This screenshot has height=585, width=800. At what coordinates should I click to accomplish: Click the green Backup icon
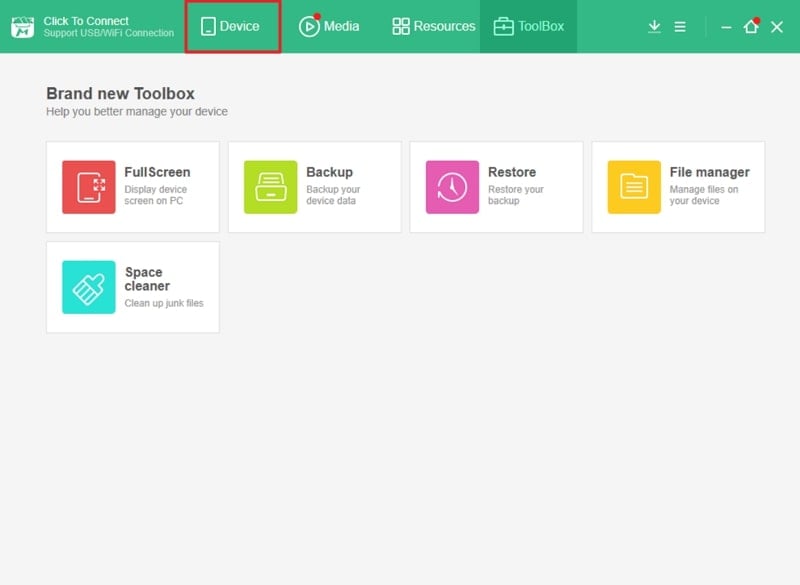(x=270, y=187)
